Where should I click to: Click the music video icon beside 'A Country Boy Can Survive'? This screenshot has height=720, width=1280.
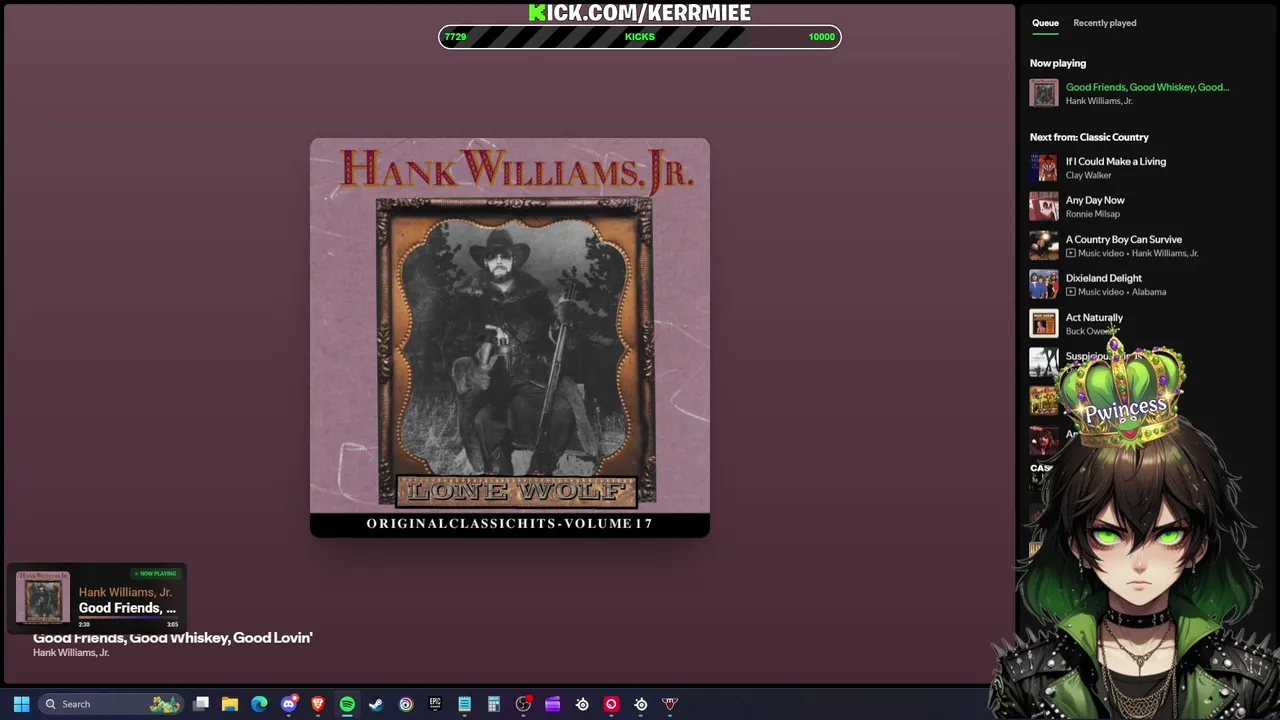coord(1071,253)
